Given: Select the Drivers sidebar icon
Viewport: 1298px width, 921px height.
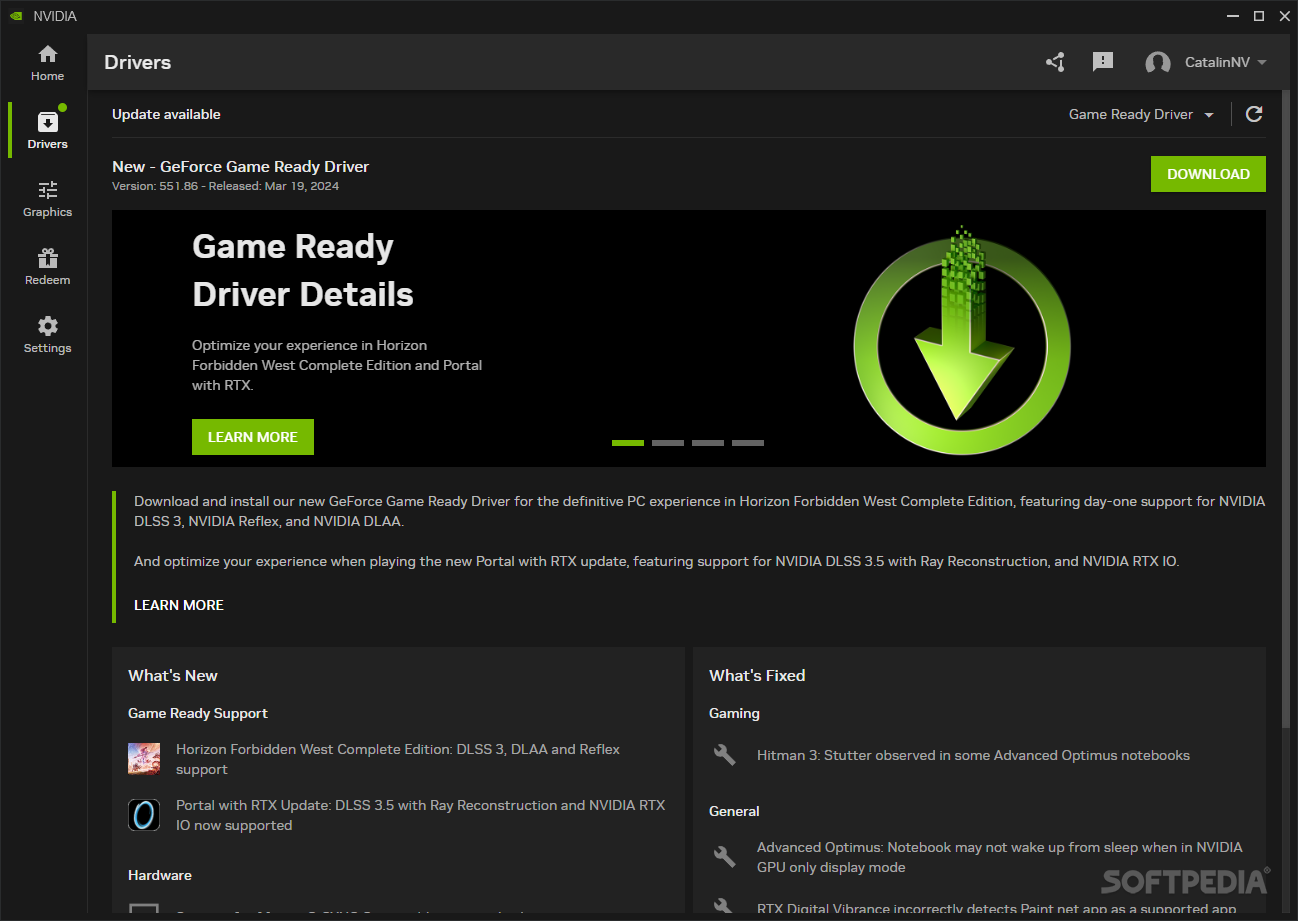Looking at the screenshot, I should [x=47, y=130].
